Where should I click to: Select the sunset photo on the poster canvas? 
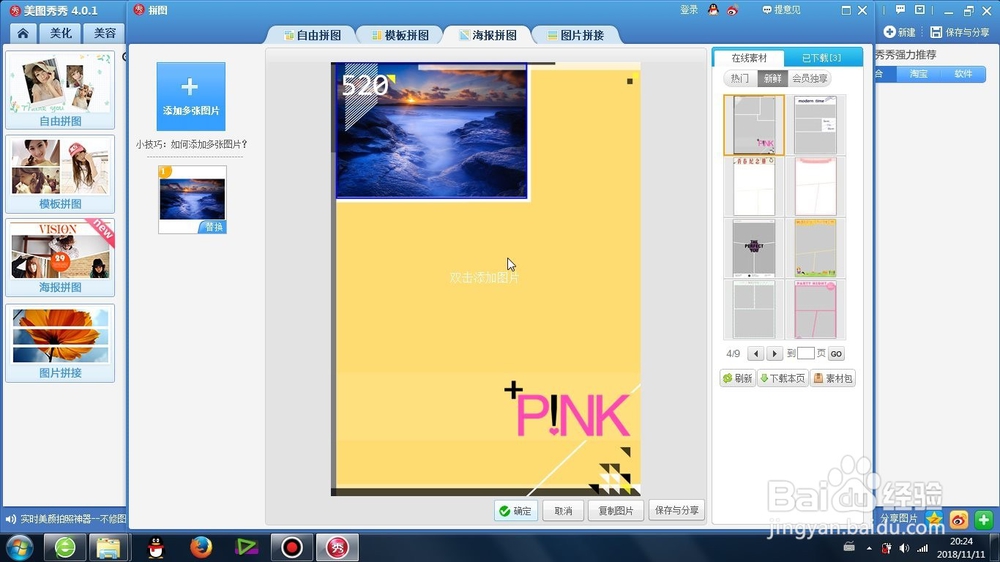coord(432,131)
